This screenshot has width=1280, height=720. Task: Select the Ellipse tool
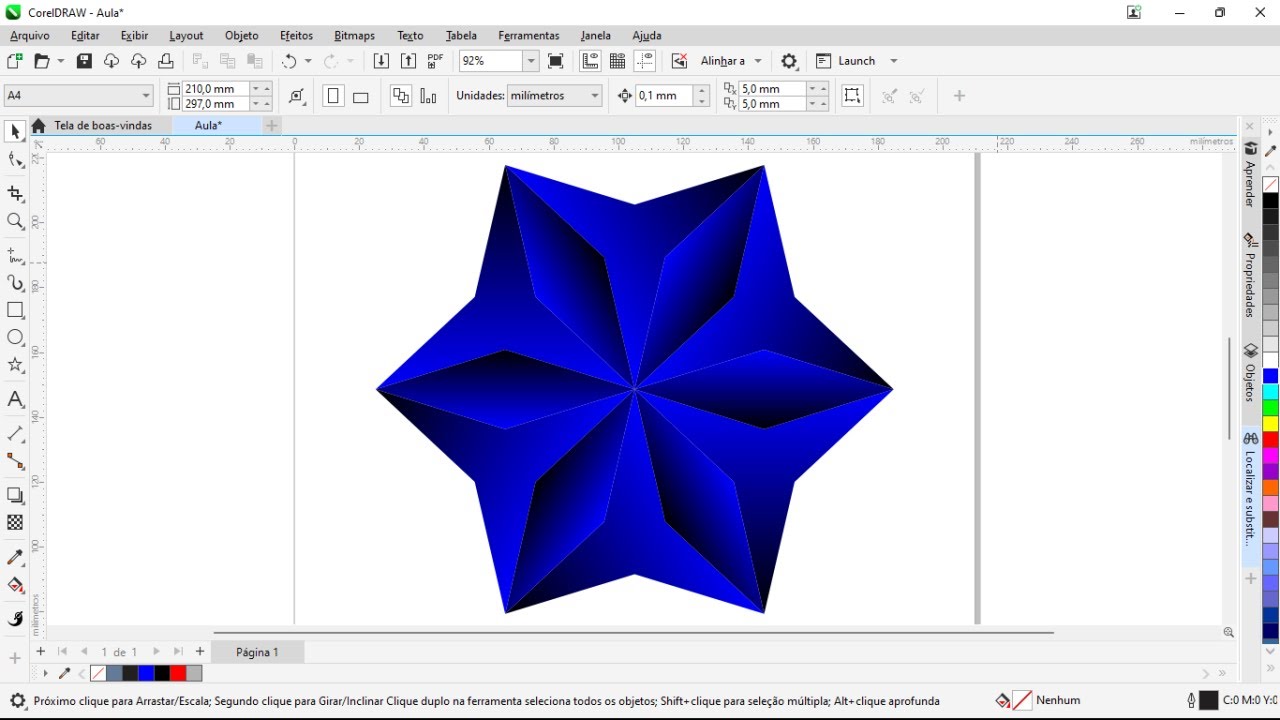pyautogui.click(x=15, y=338)
